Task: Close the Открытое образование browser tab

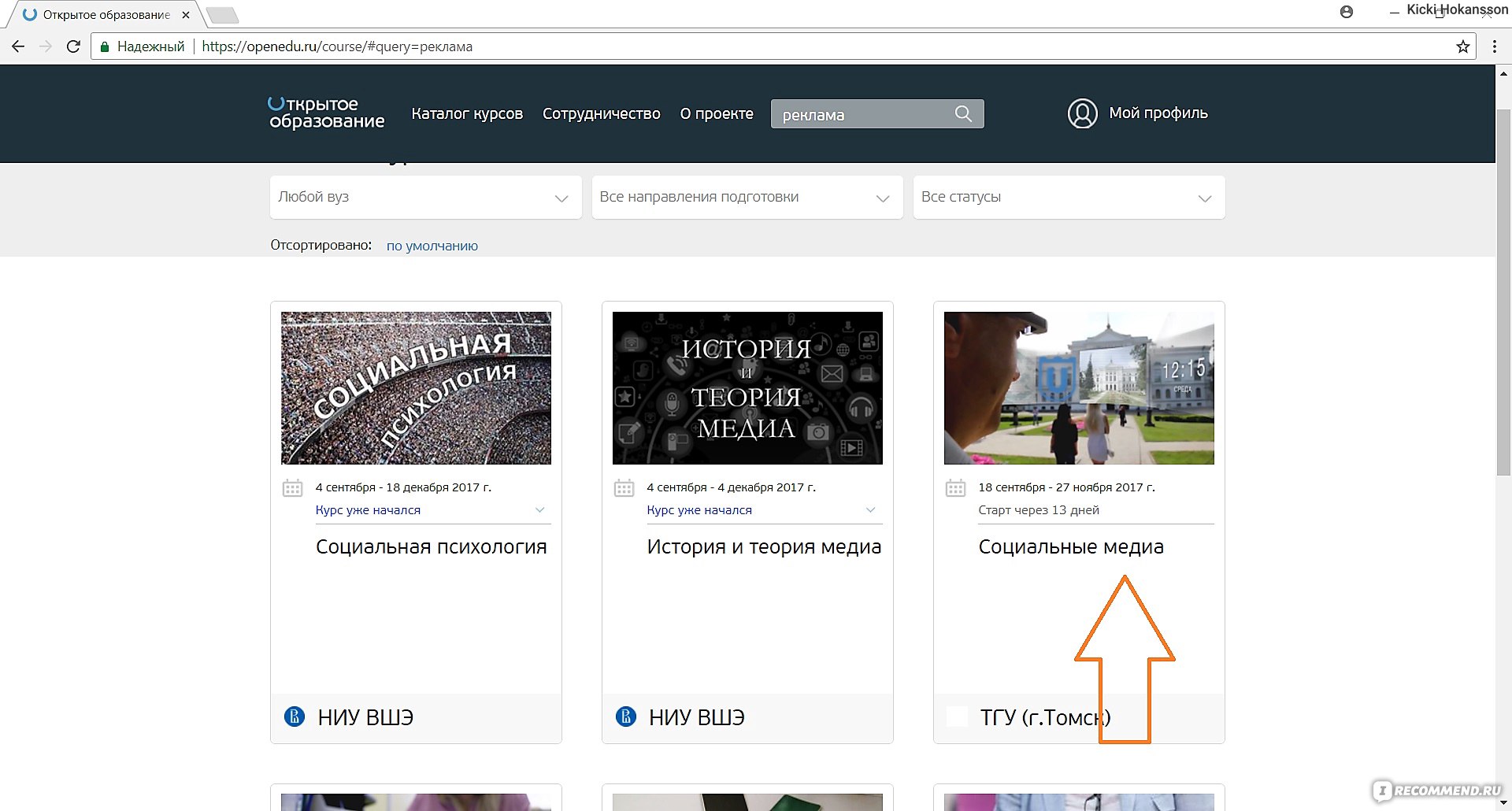Action: pyautogui.click(x=186, y=15)
